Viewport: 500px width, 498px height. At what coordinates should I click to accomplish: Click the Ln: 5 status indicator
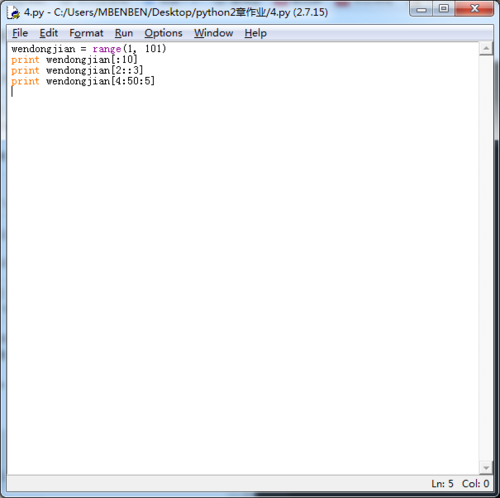pyautogui.click(x=442, y=483)
